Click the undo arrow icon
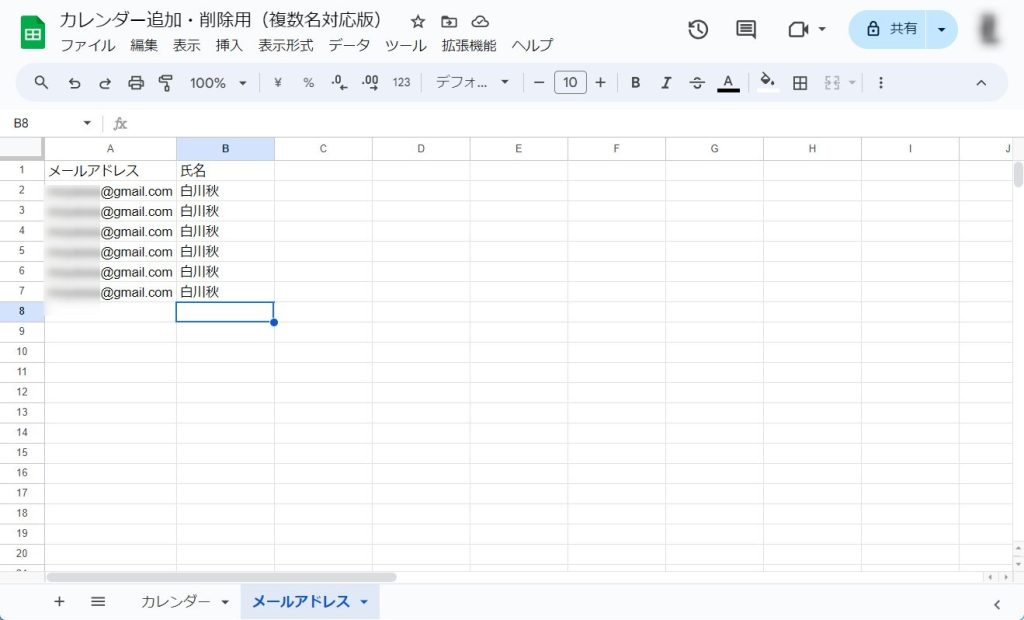 click(x=74, y=83)
